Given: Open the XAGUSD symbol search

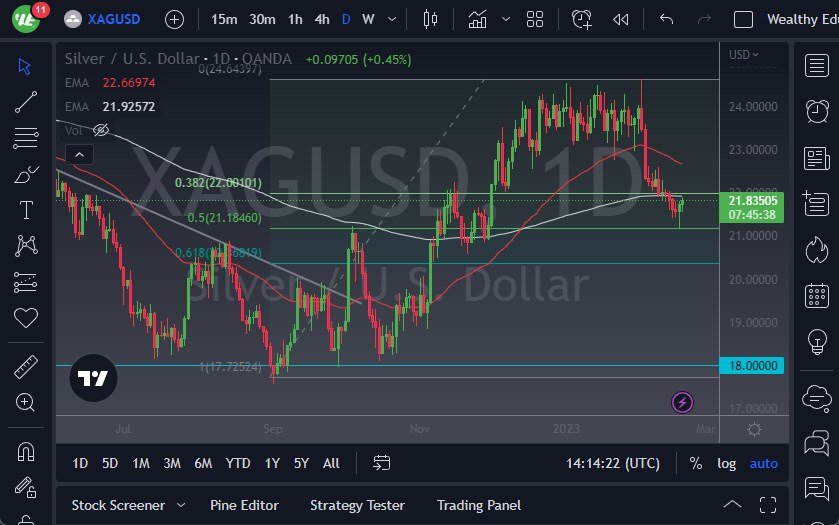Looking at the screenshot, I should pyautogui.click(x=102, y=20).
